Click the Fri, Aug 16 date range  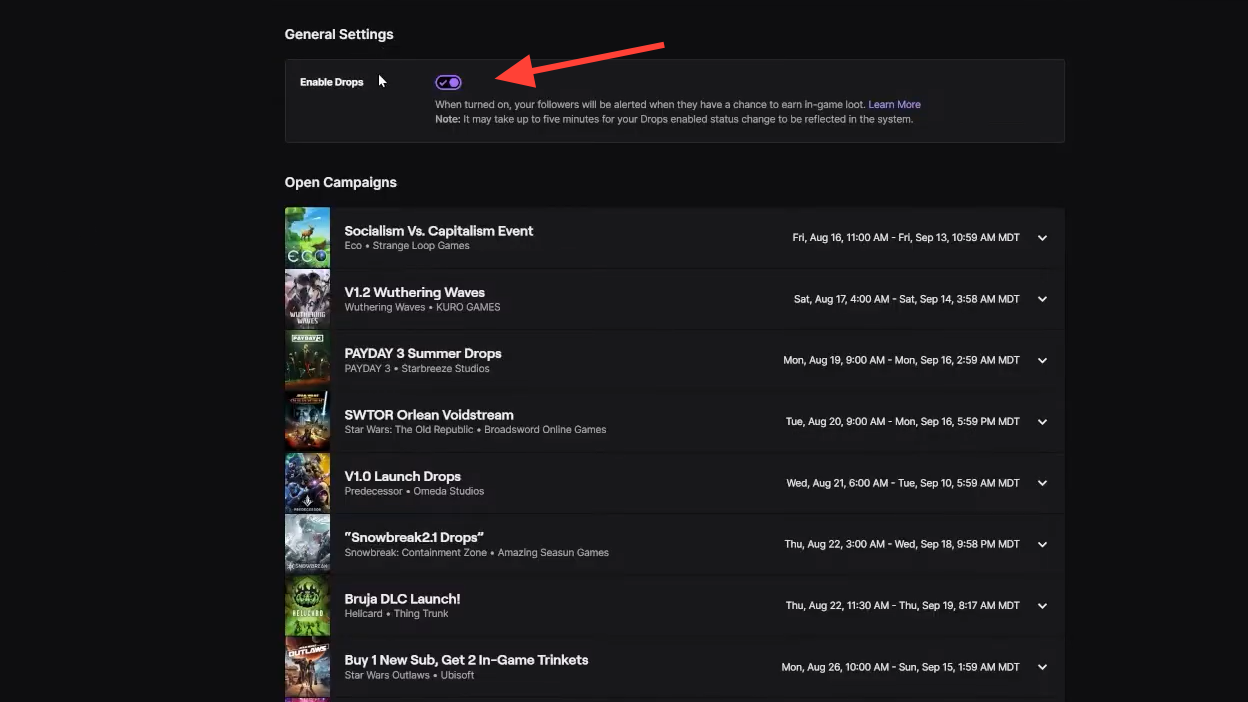pyautogui.click(x=906, y=238)
